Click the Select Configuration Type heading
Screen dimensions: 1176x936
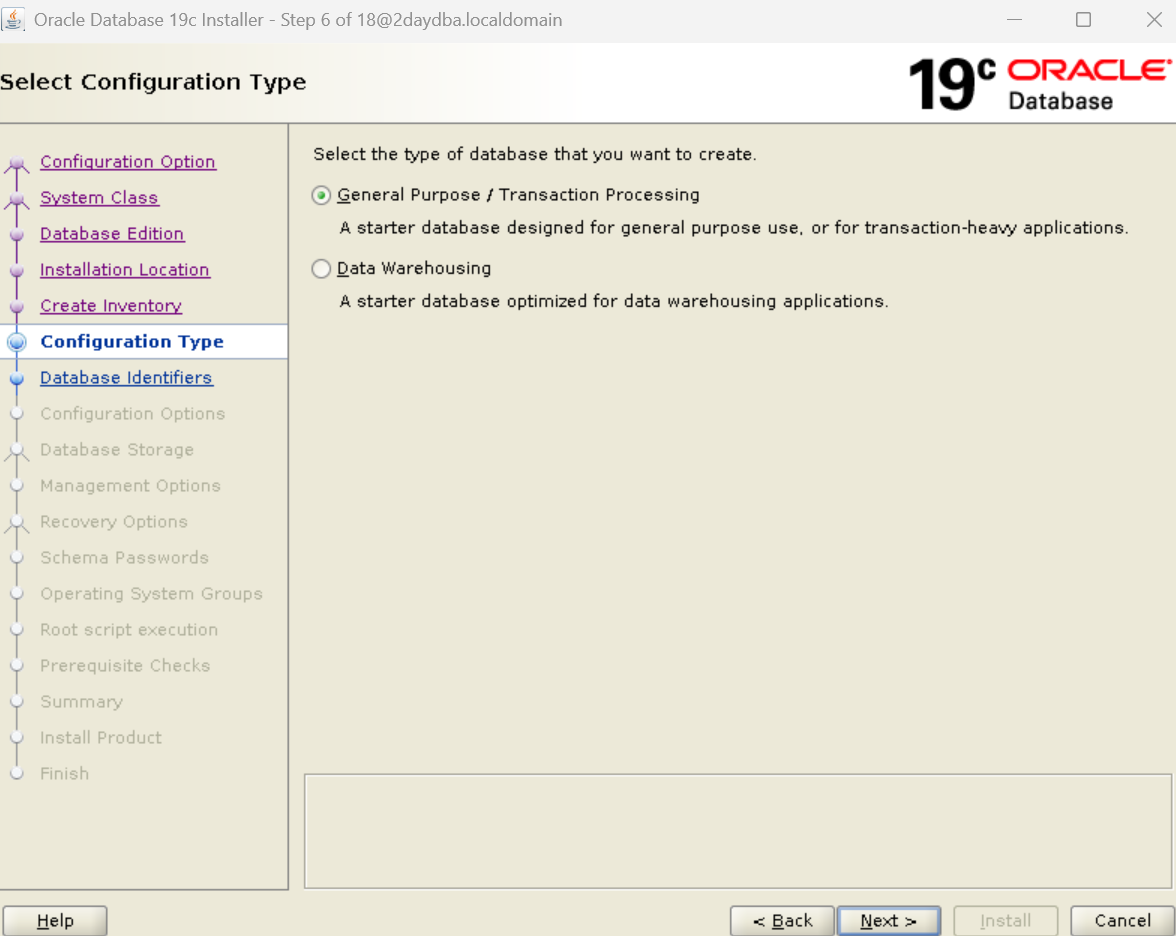153,82
